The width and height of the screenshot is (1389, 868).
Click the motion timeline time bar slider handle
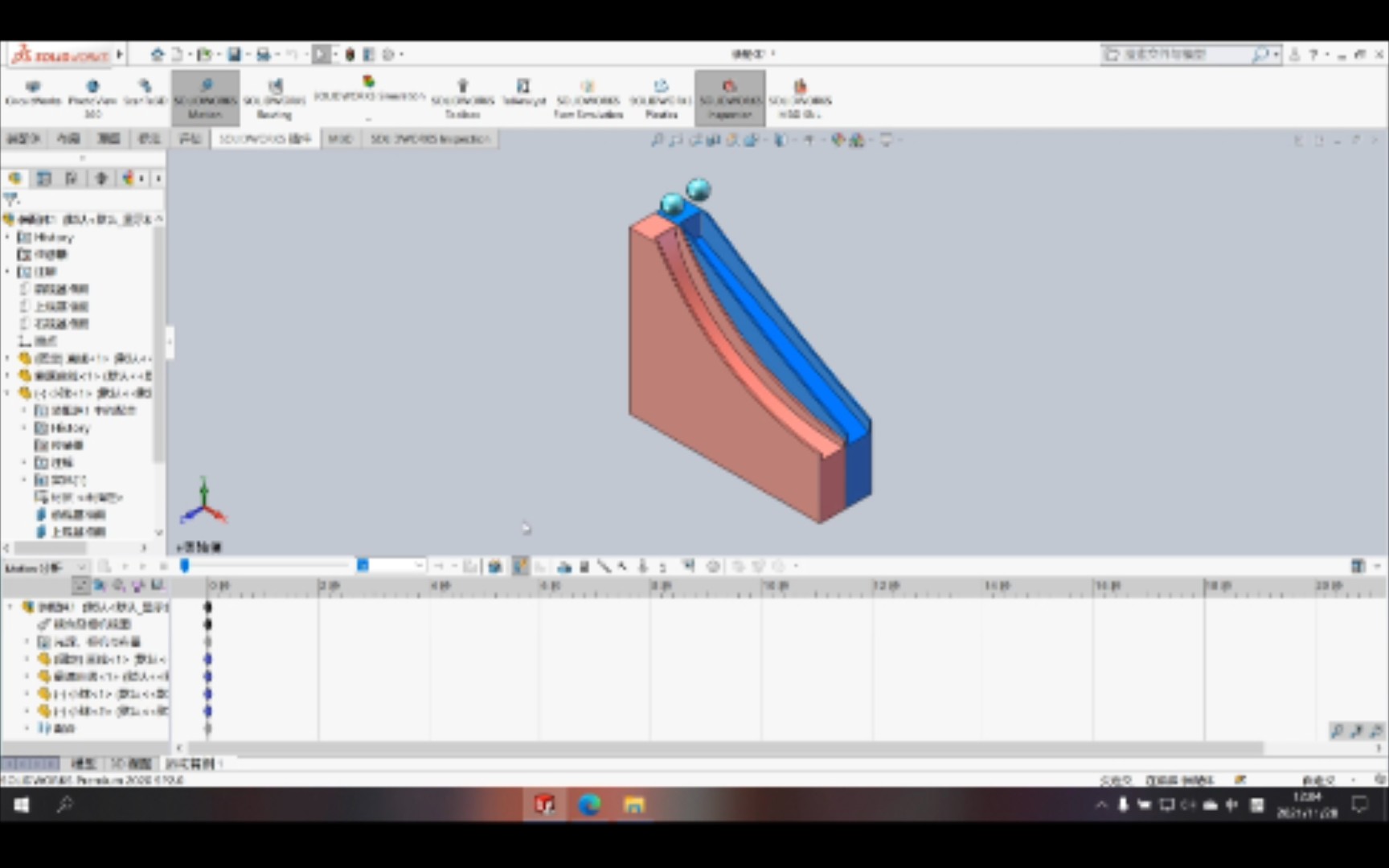[x=185, y=566]
